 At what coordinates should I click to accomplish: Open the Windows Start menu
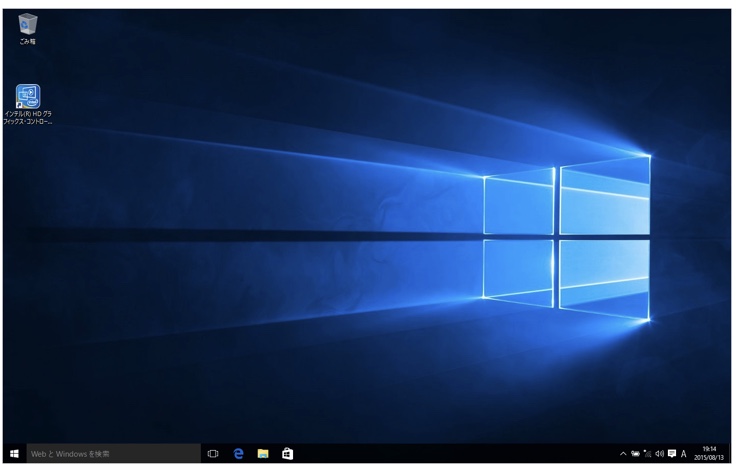(x=14, y=453)
